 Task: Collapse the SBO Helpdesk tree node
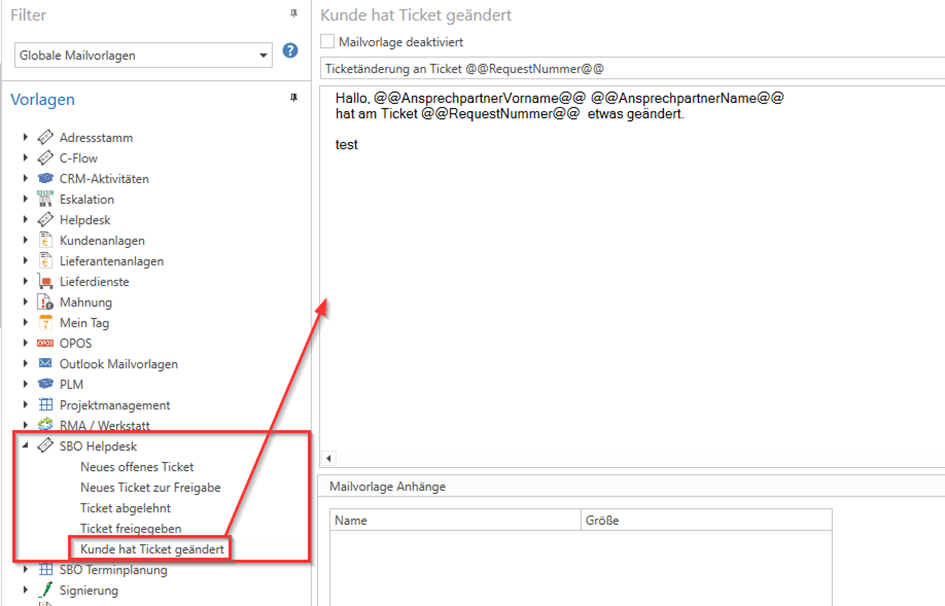25,446
